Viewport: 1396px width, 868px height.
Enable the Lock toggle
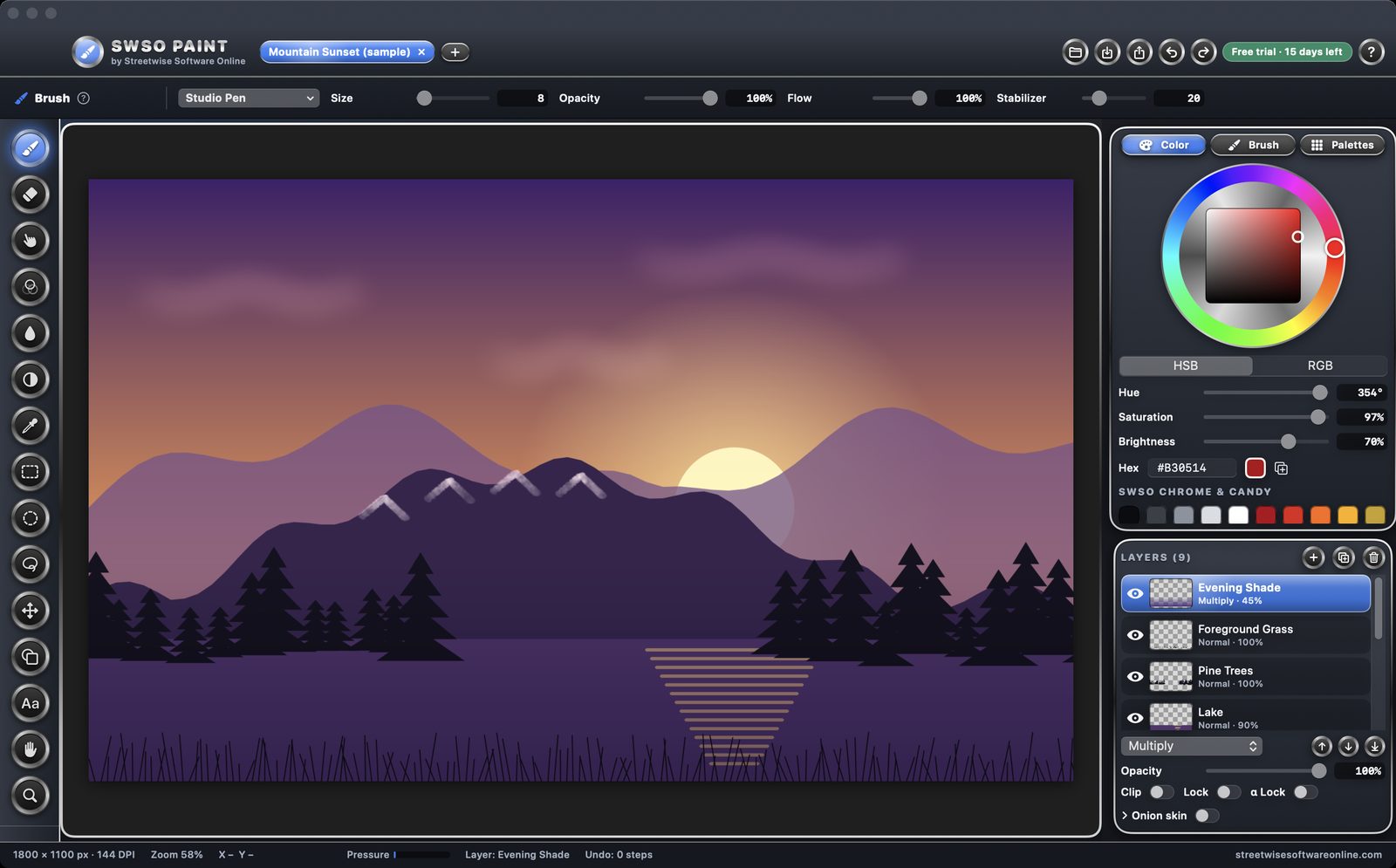point(1228,792)
